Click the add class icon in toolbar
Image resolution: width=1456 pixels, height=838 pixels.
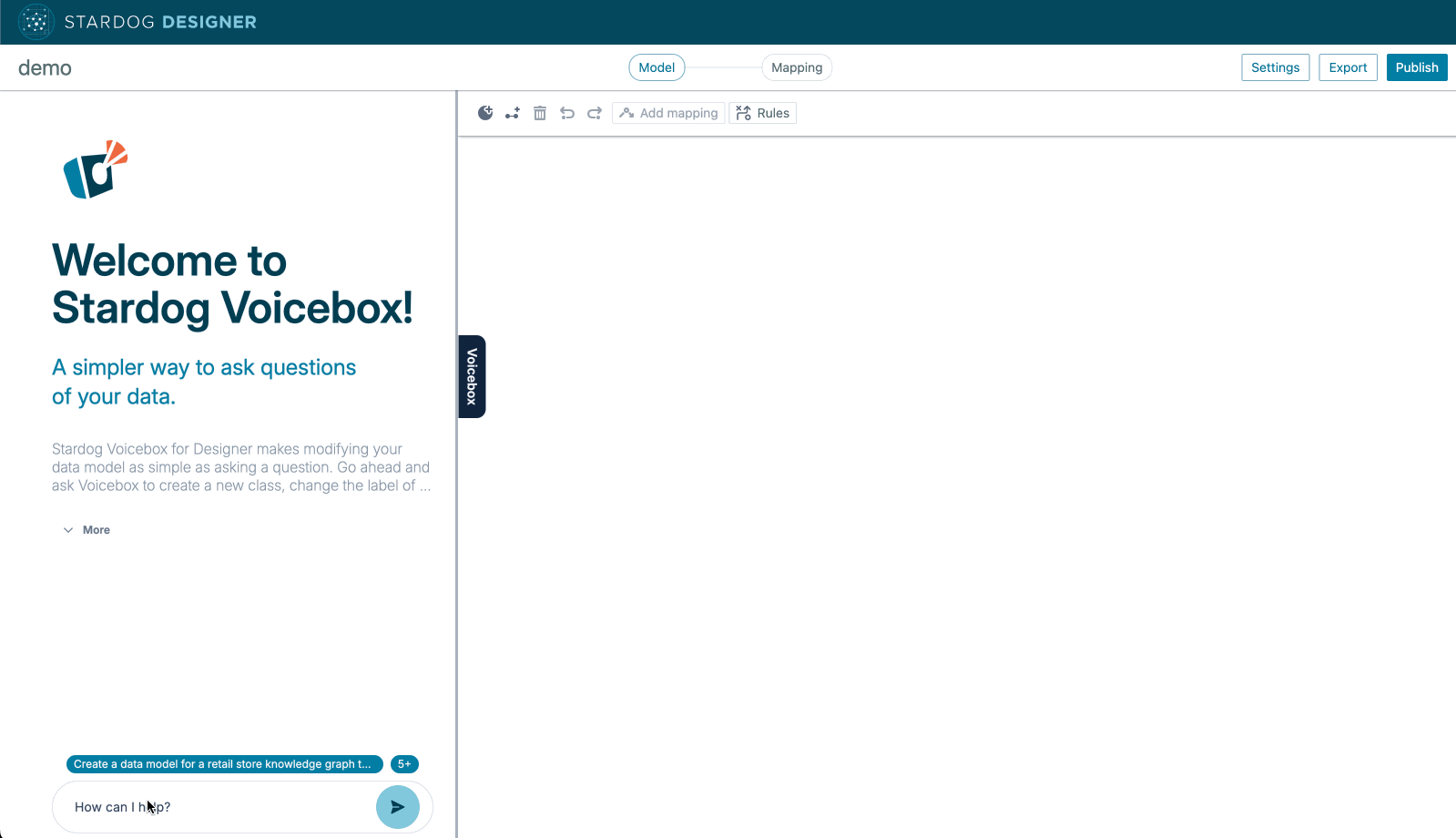point(485,113)
